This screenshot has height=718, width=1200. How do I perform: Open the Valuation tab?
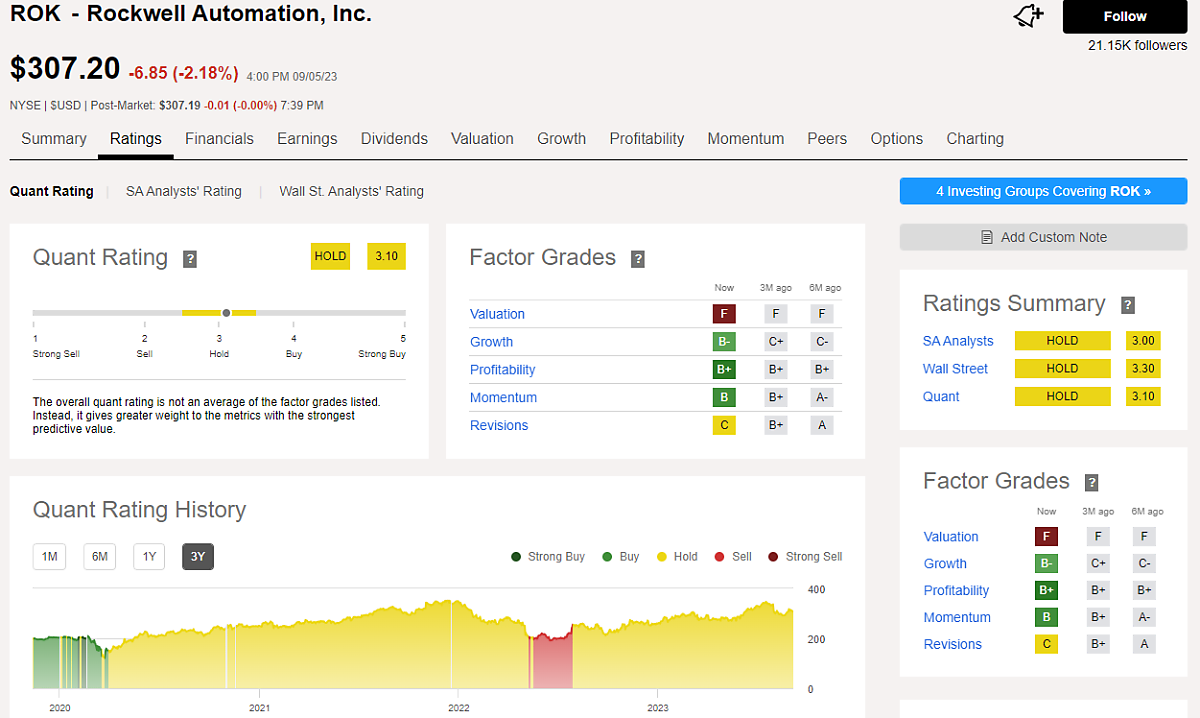pyautogui.click(x=482, y=139)
